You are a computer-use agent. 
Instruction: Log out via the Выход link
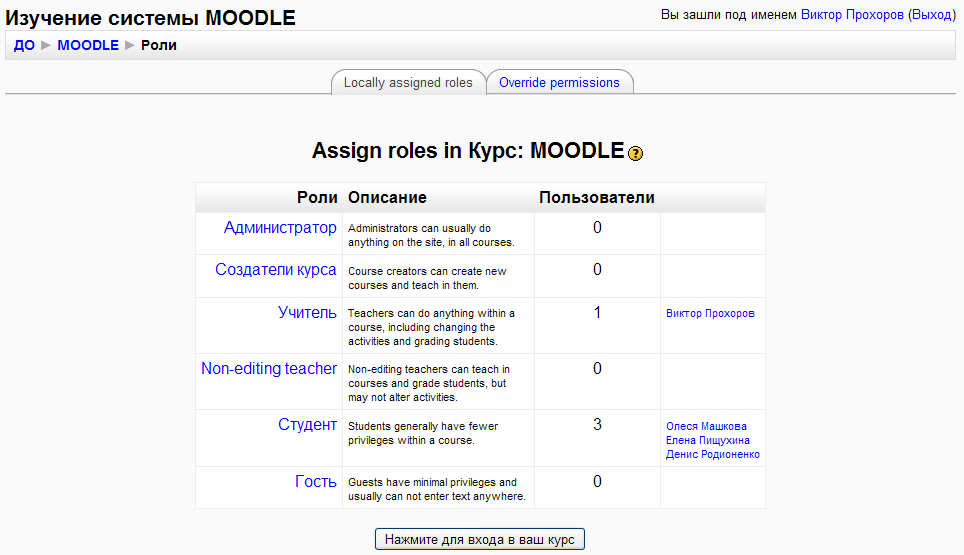(931, 15)
